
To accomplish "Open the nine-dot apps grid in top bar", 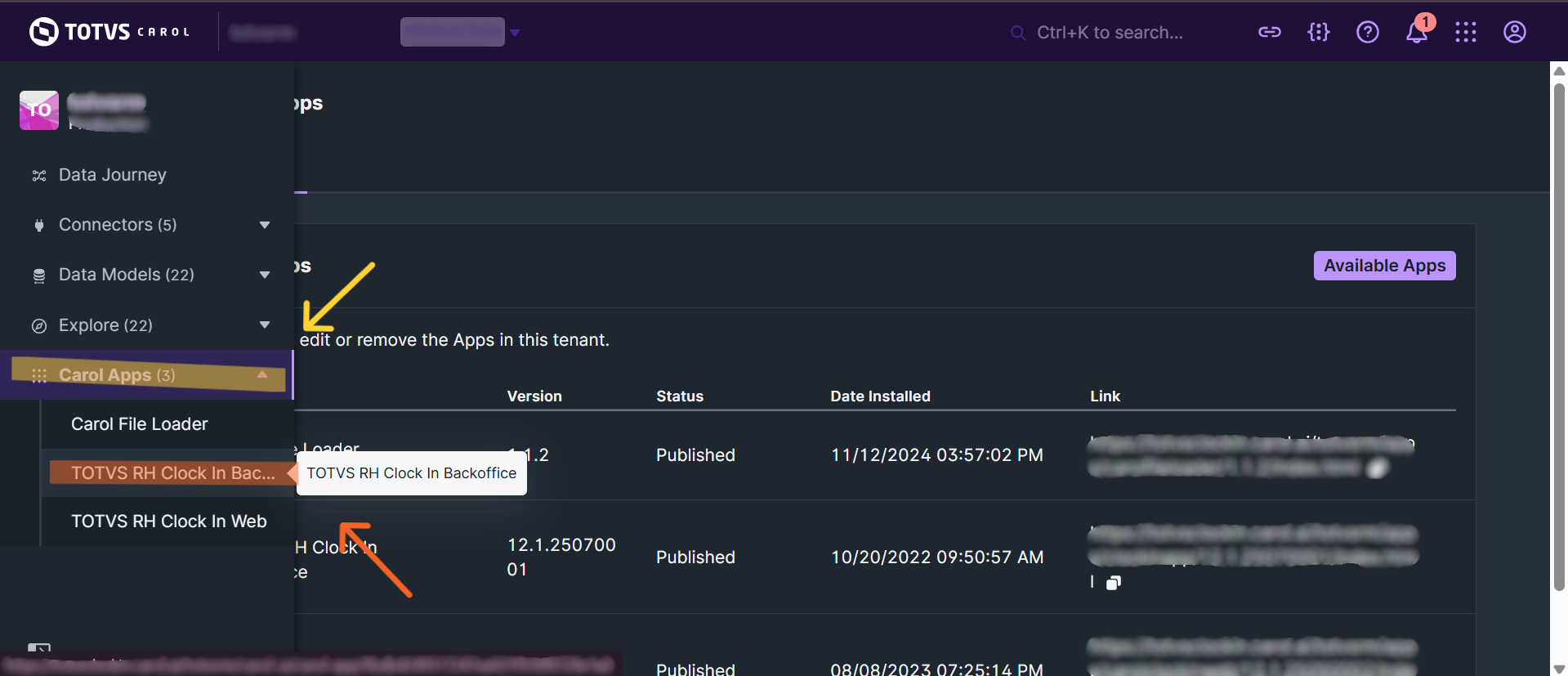I will coord(1465,32).
